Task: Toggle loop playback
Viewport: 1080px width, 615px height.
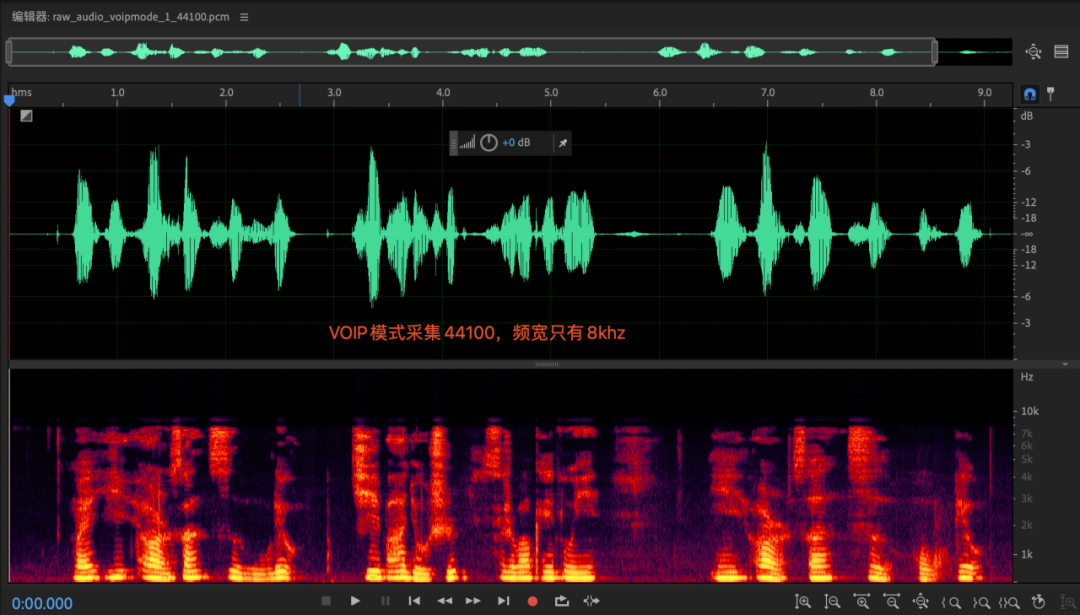Action: pos(561,601)
